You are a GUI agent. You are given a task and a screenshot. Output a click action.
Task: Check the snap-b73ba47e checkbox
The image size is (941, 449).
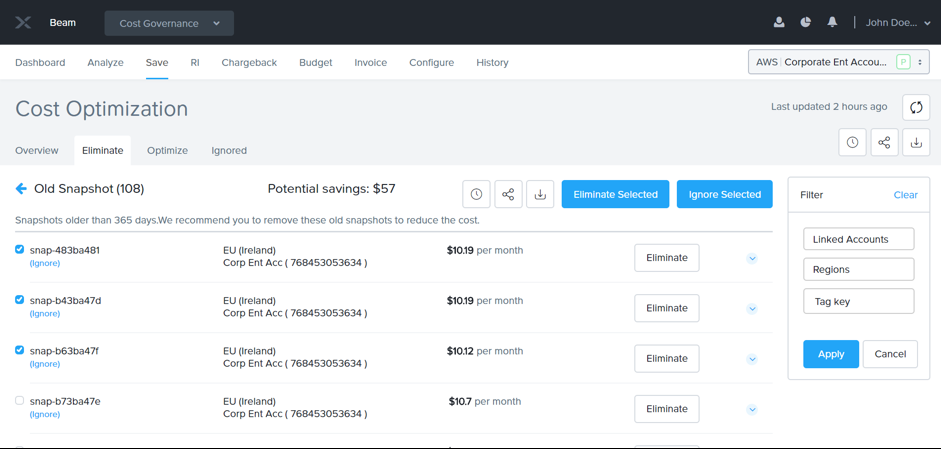19,400
